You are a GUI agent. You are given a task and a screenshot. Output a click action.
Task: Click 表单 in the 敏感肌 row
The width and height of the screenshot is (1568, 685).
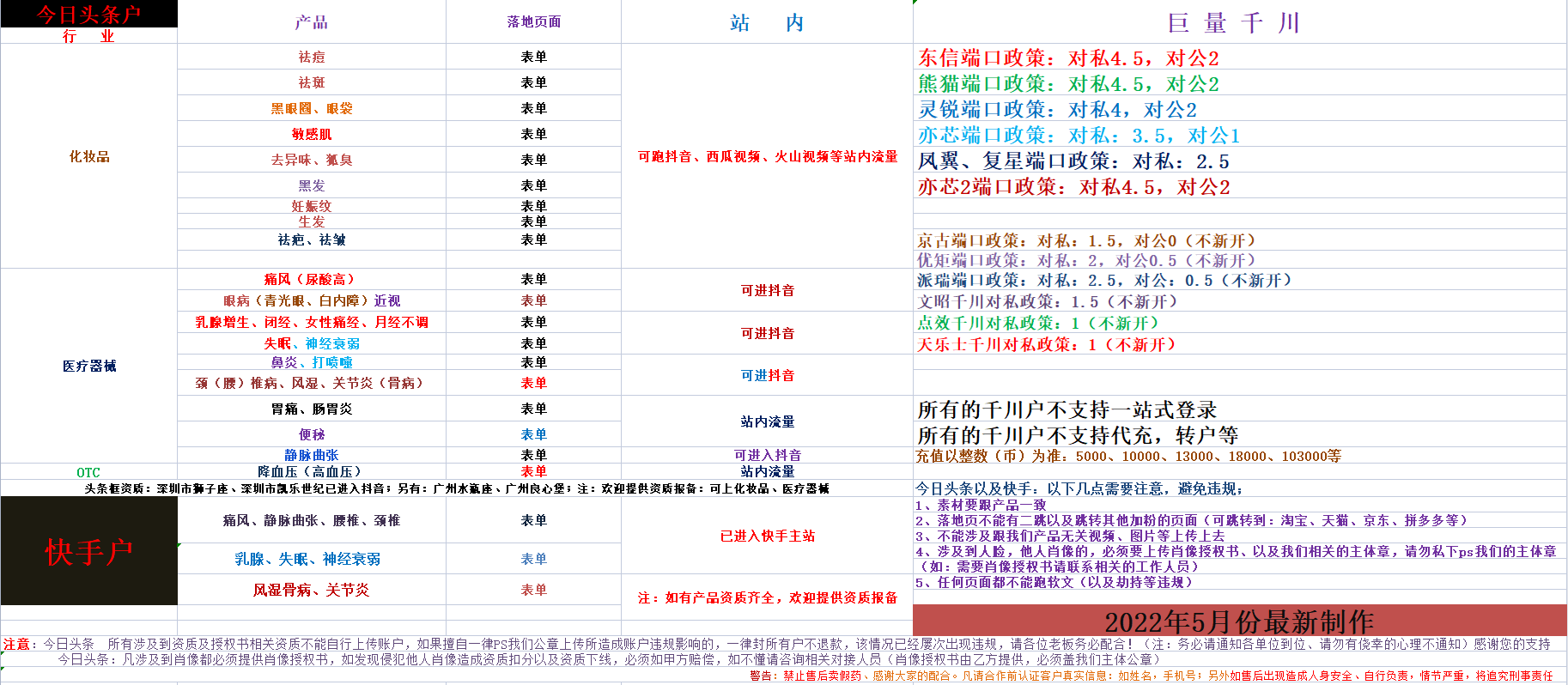[x=533, y=134]
